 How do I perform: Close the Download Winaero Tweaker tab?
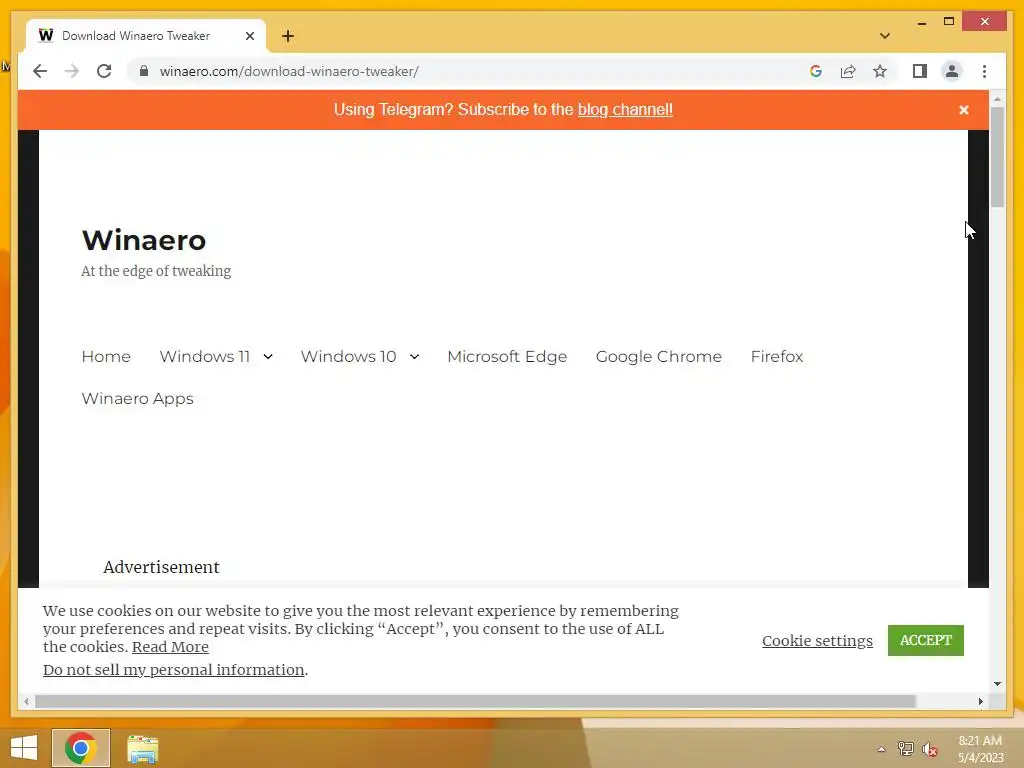tap(249, 36)
